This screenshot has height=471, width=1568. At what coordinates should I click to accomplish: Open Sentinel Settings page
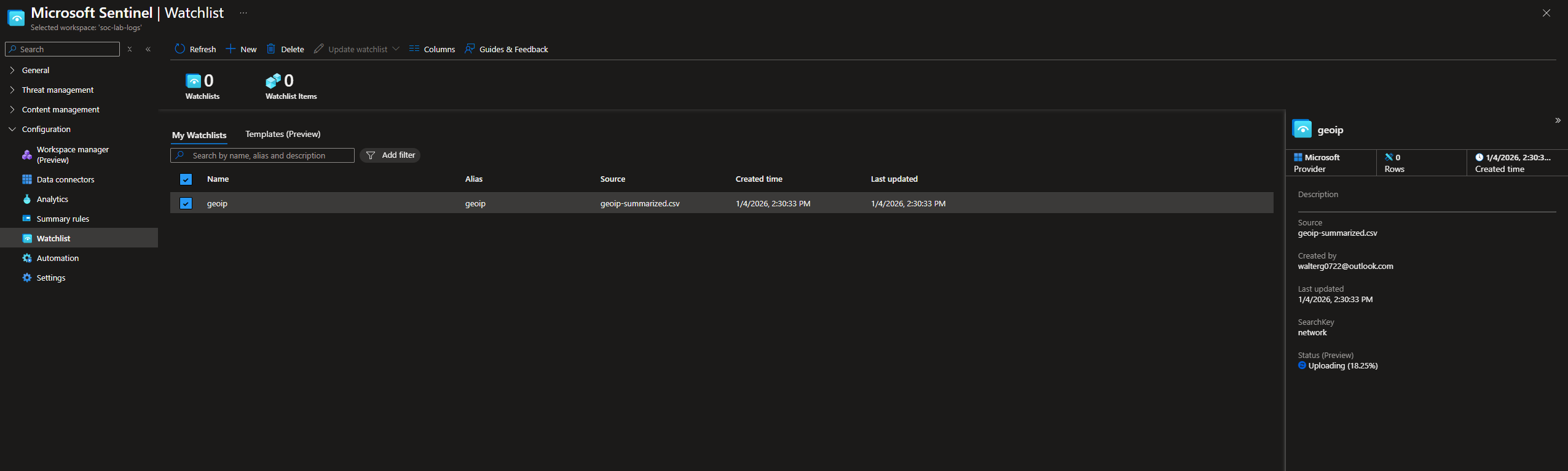tap(50, 278)
